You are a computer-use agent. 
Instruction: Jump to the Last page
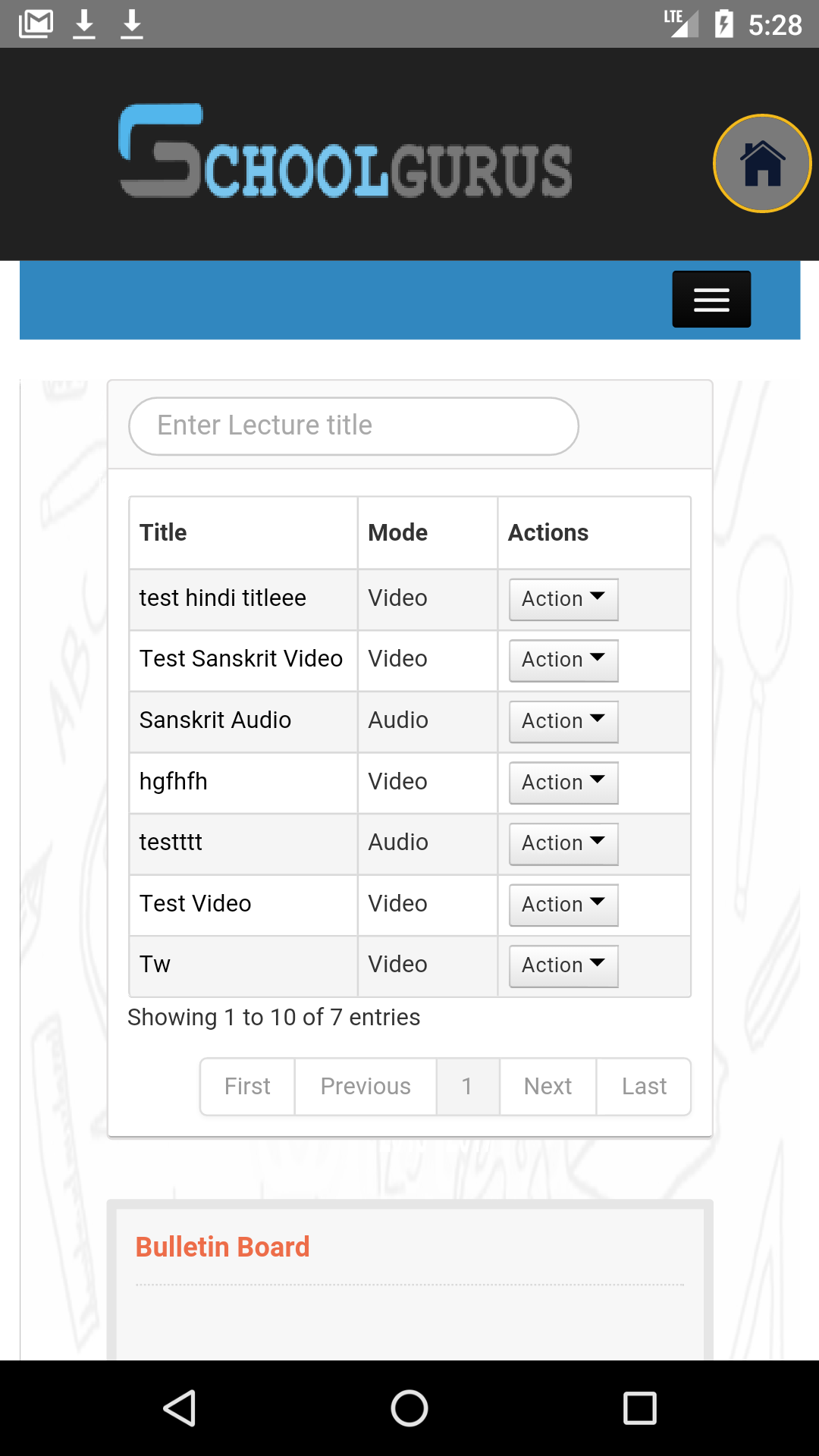(644, 1087)
